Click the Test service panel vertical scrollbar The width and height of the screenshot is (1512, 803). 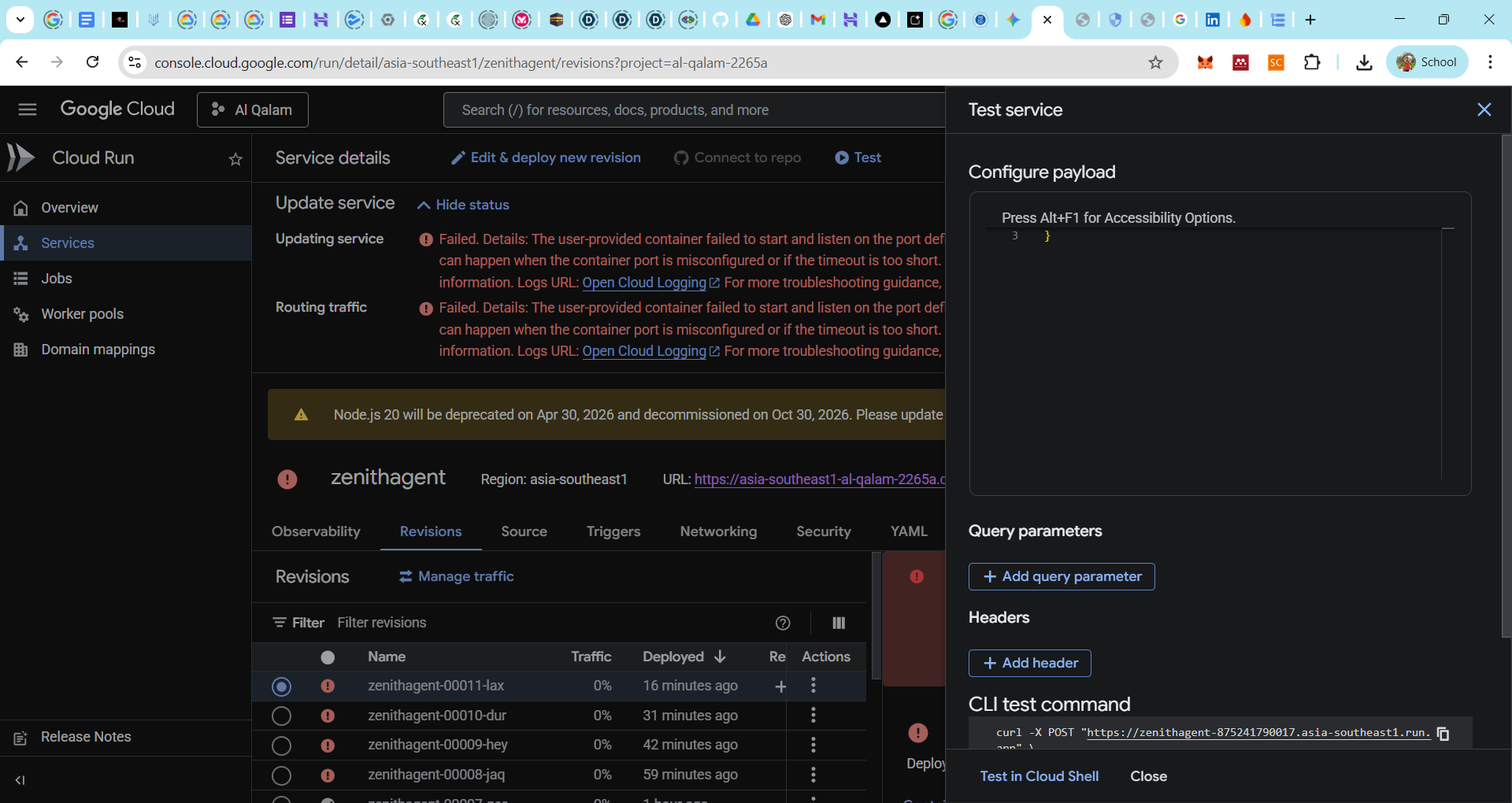click(1506, 386)
